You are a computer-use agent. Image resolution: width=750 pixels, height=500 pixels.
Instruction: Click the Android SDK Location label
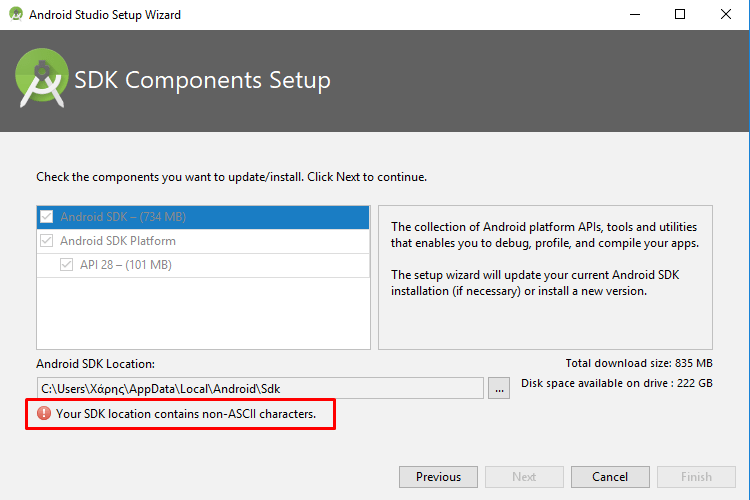pyautogui.click(x=96, y=364)
